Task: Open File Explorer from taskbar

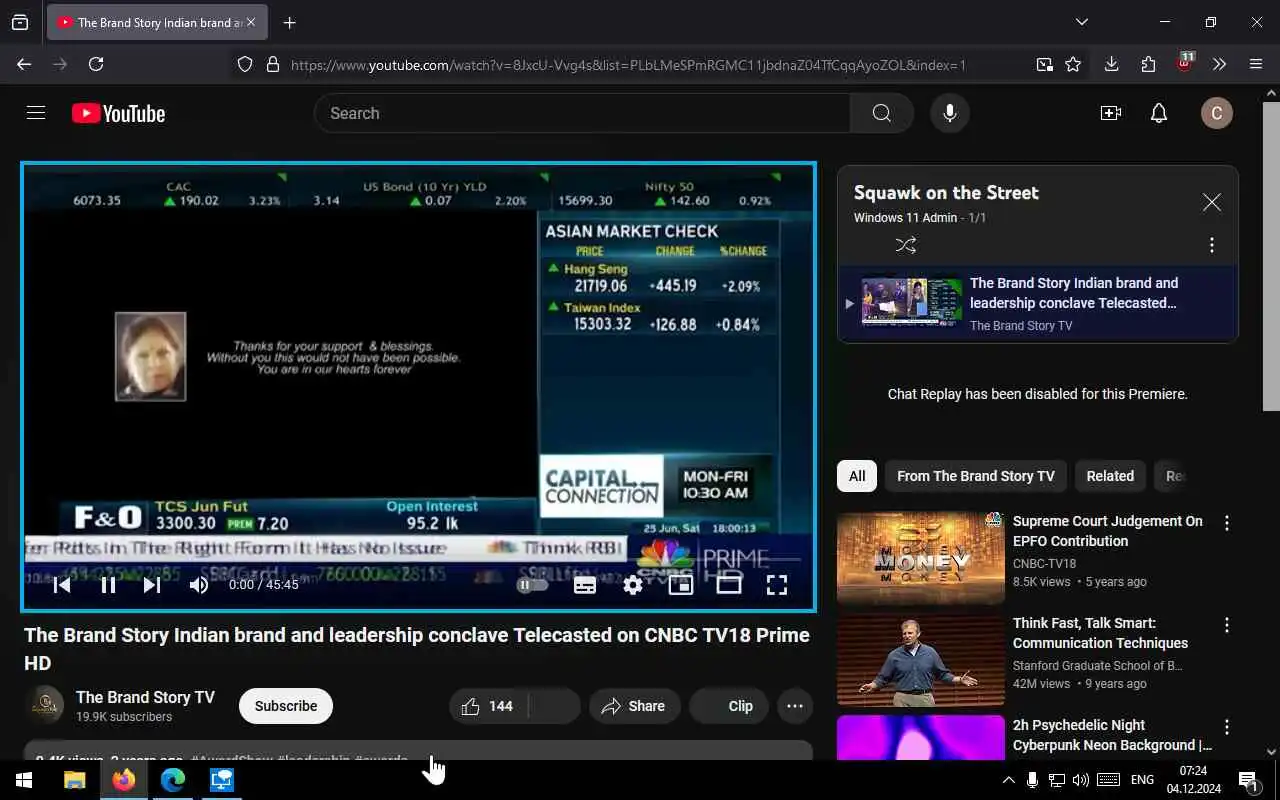Action: [74, 780]
